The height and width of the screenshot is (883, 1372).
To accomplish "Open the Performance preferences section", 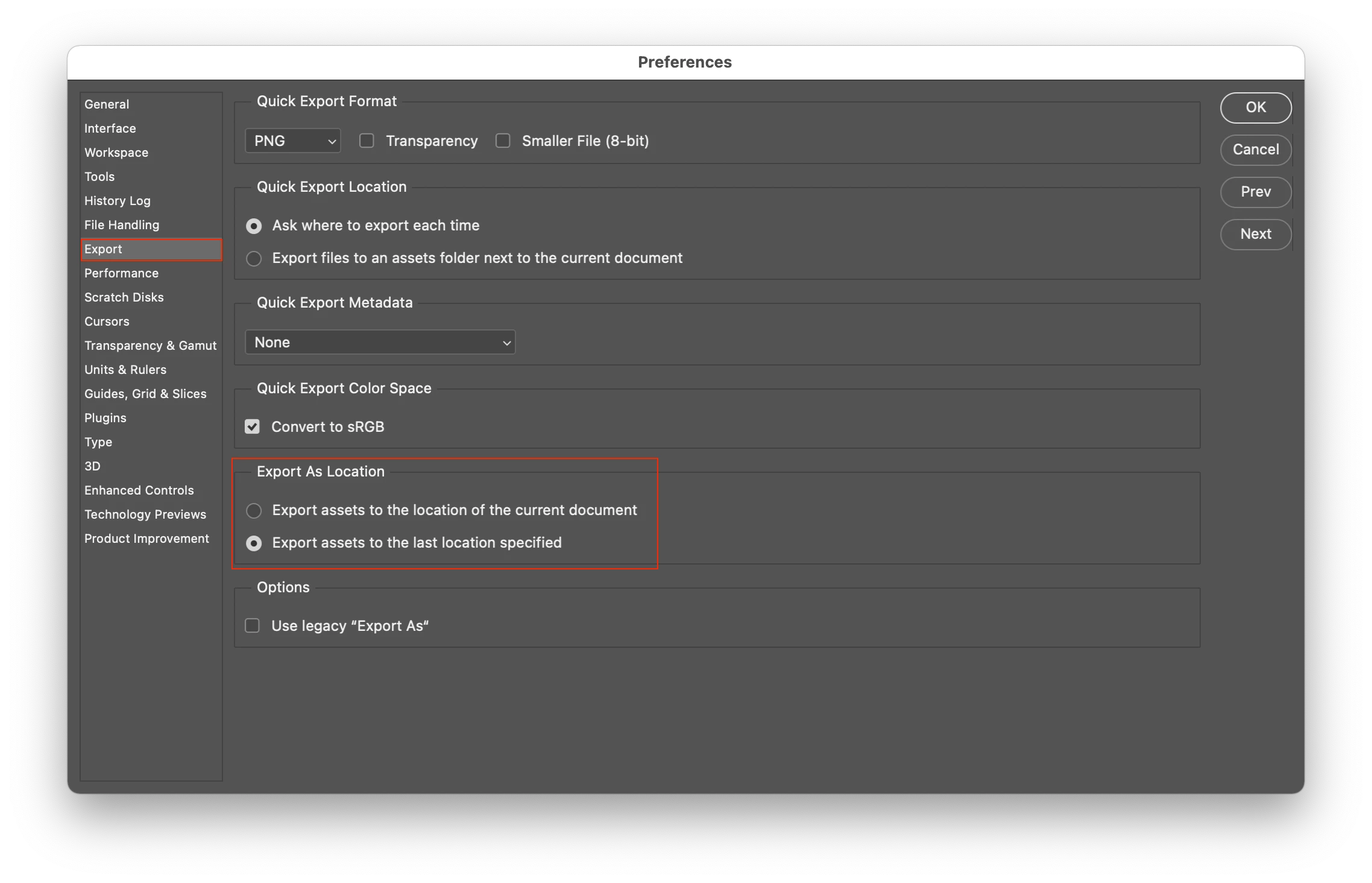I will click(x=121, y=273).
